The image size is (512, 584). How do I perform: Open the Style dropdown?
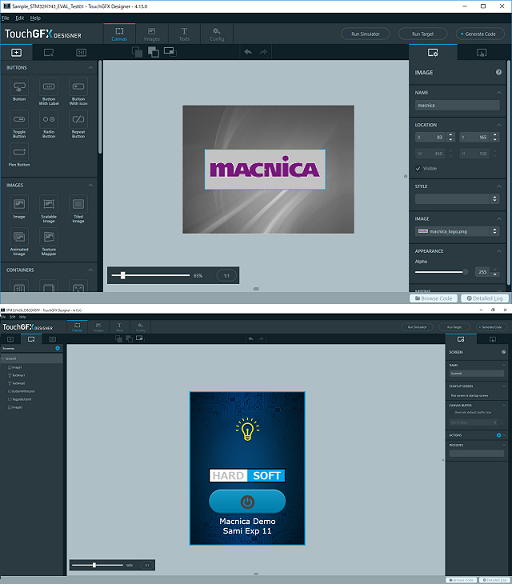[457, 199]
